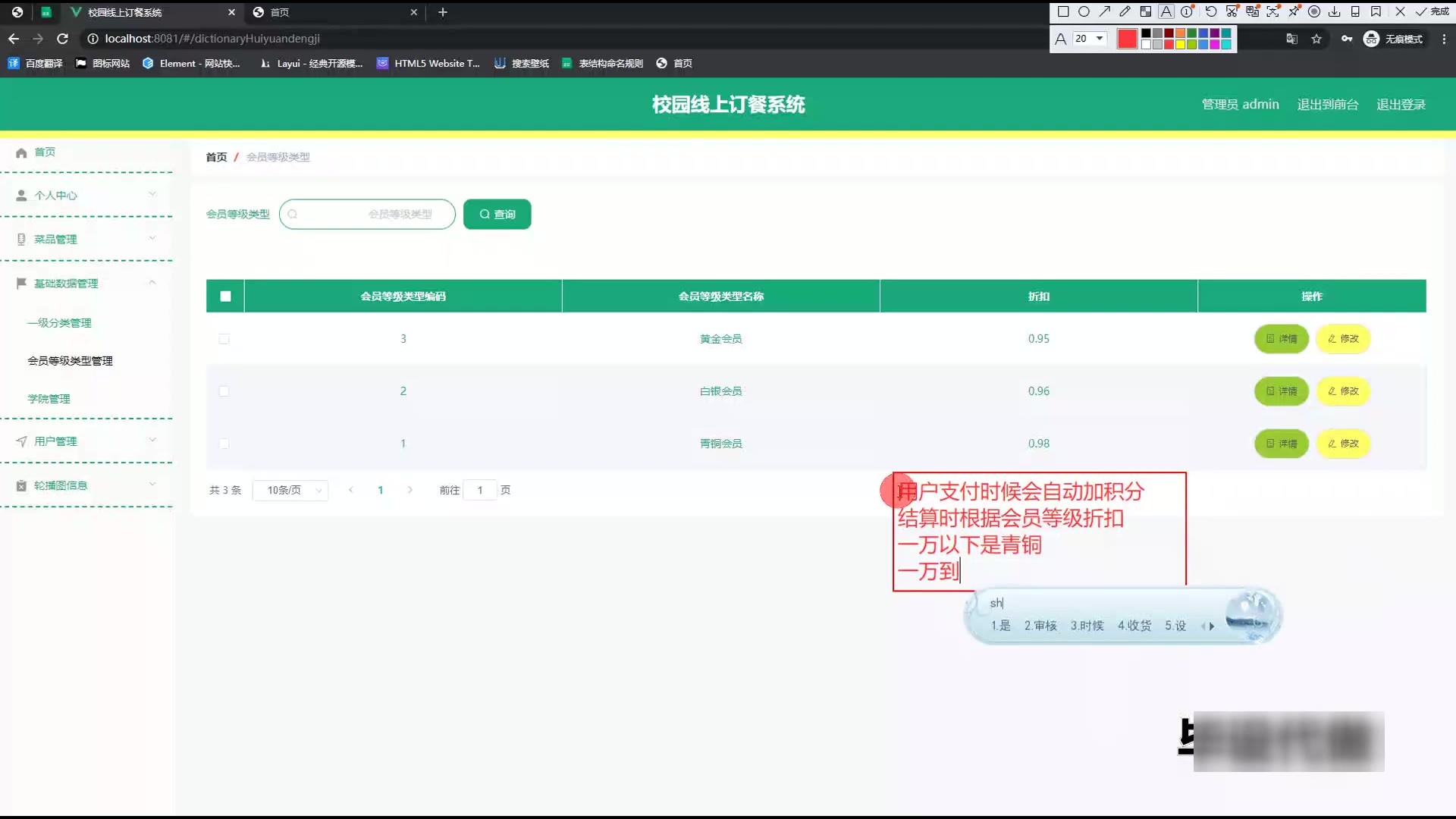Select the mosaic blur tool

click(x=1145, y=11)
